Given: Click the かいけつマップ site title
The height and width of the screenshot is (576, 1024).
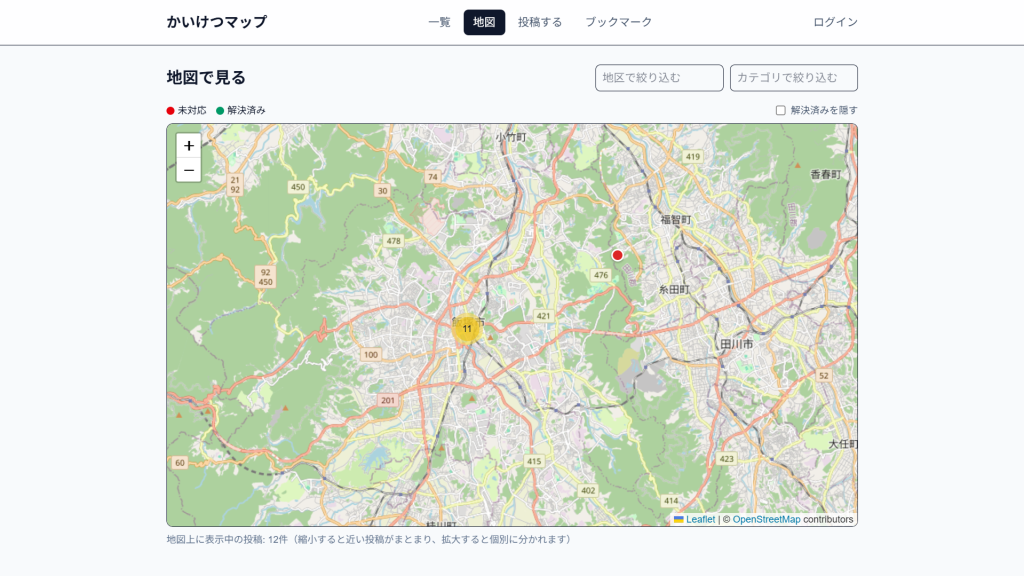Looking at the screenshot, I should click(217, 22).
